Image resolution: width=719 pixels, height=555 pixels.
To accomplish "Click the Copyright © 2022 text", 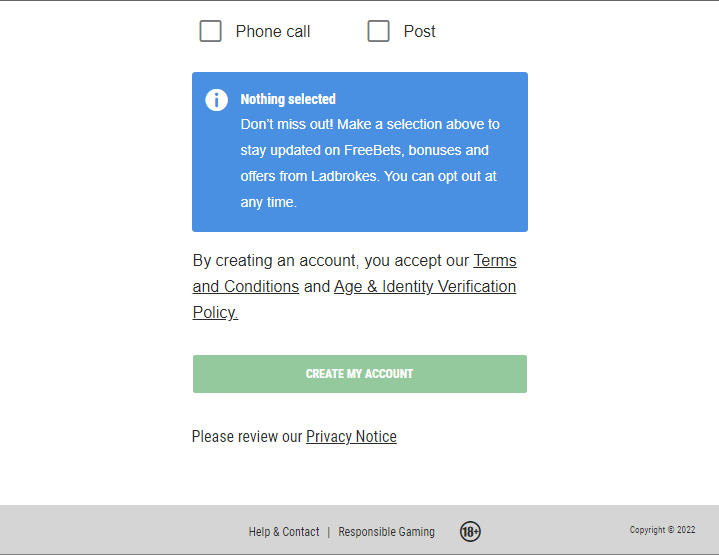I will [662, 530].
